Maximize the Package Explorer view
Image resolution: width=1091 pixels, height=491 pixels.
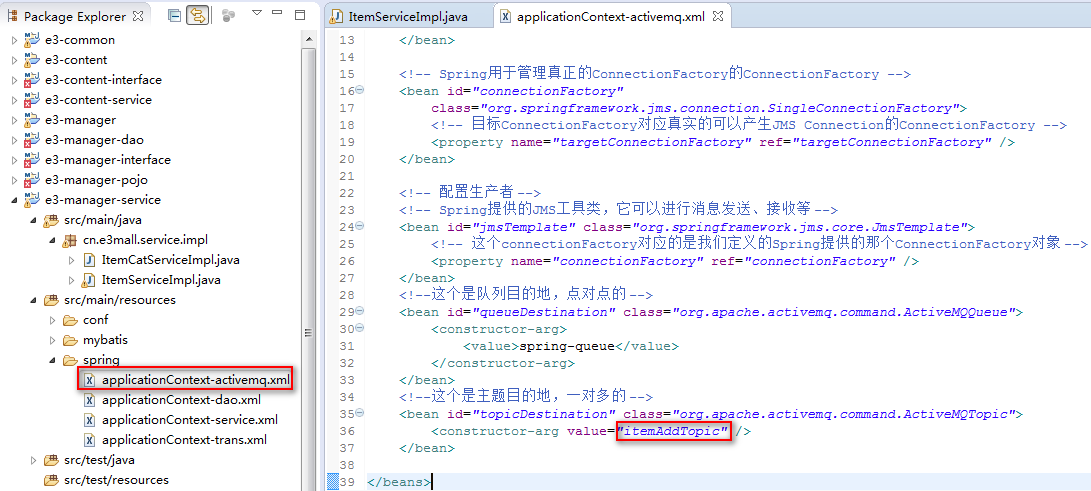click(300, 15)
